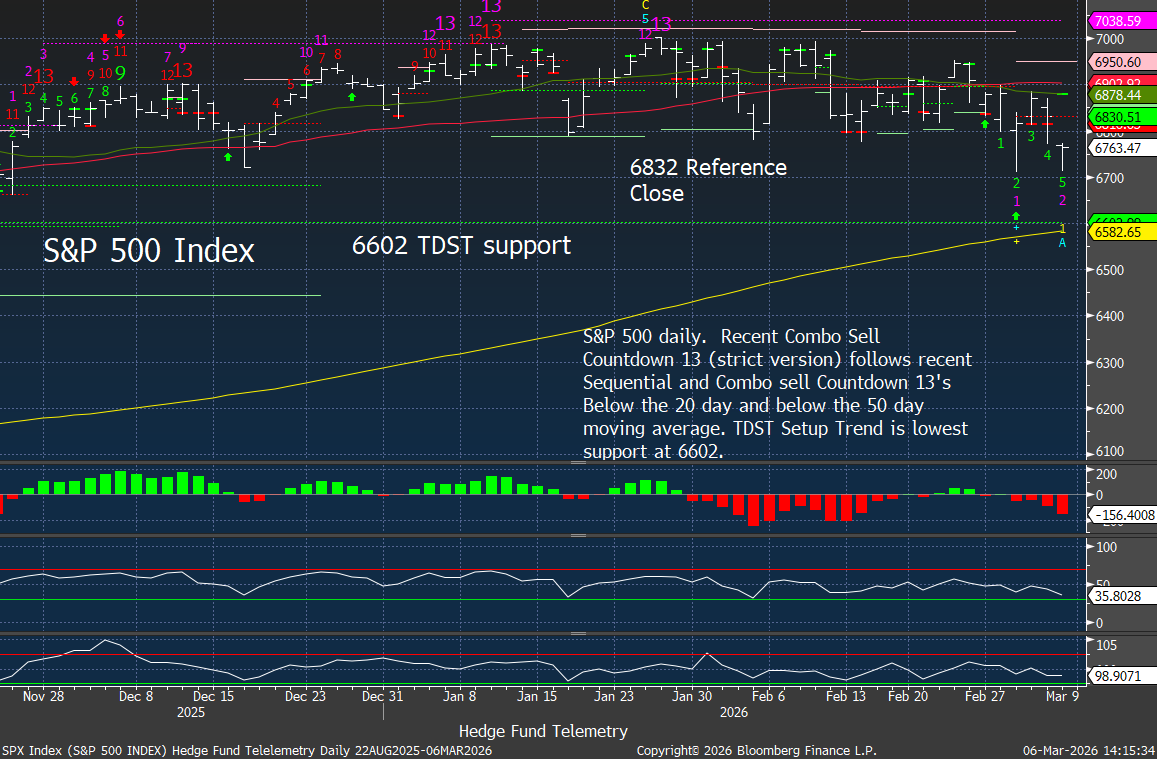Click the Hedge Fund Telemetry label
The image size is (1157, 759).
coord(543,731)
